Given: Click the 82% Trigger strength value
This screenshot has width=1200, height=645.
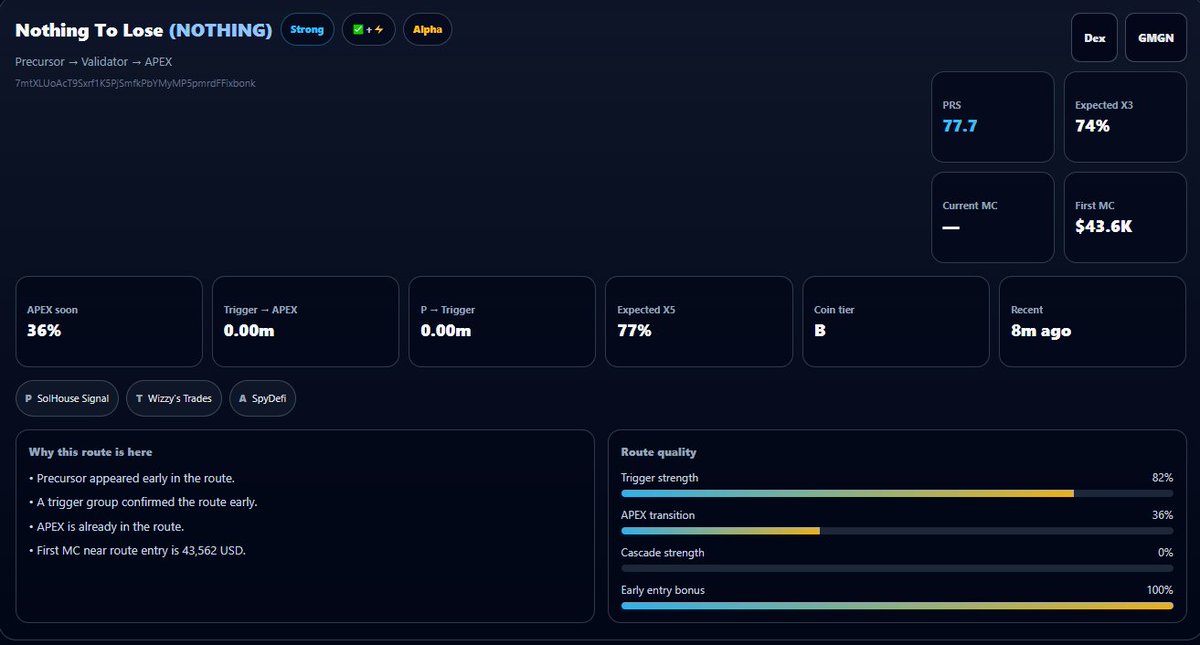Looking at the screenshot, I should [1162, 478].
